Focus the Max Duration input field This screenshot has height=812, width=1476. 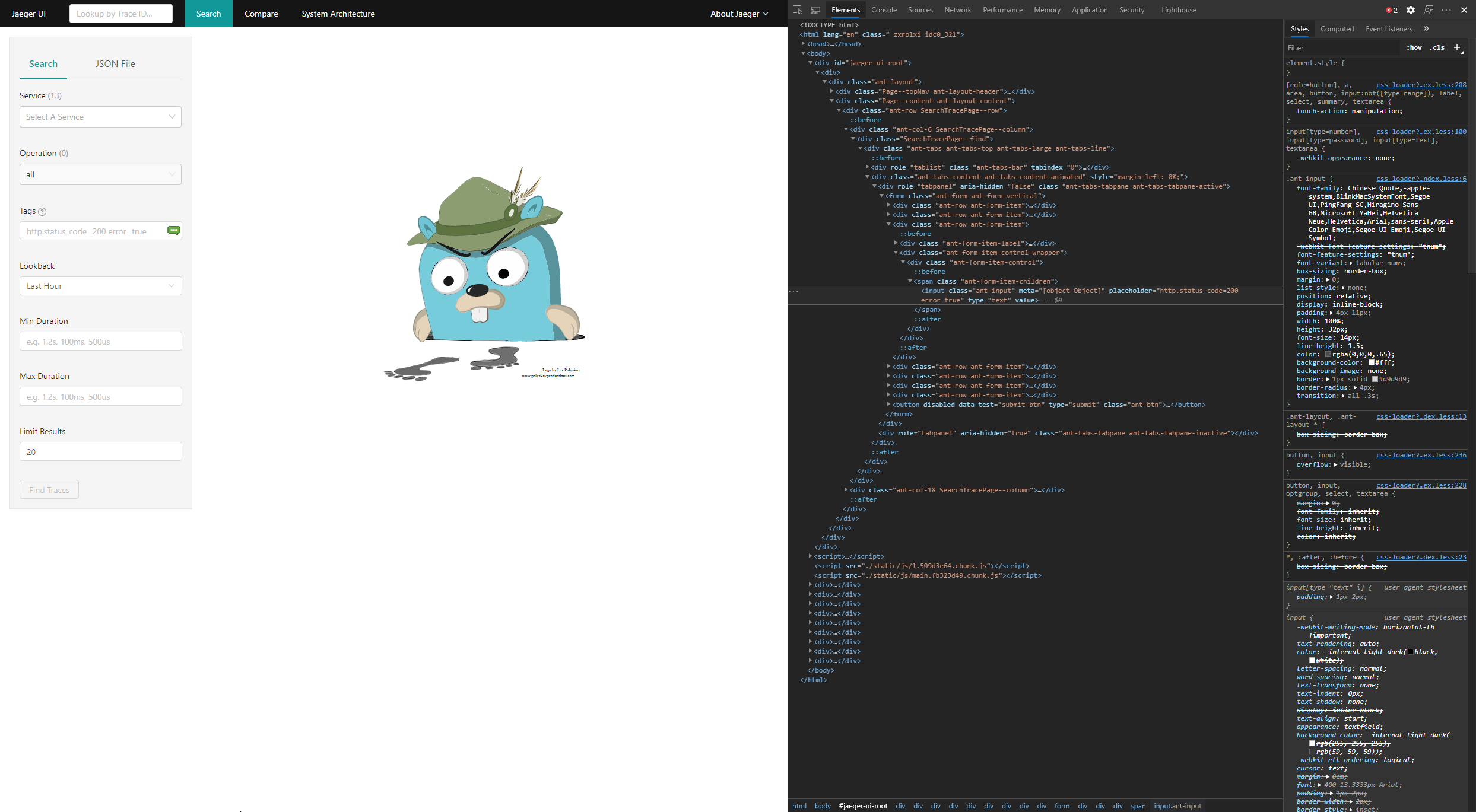[100, 396]
